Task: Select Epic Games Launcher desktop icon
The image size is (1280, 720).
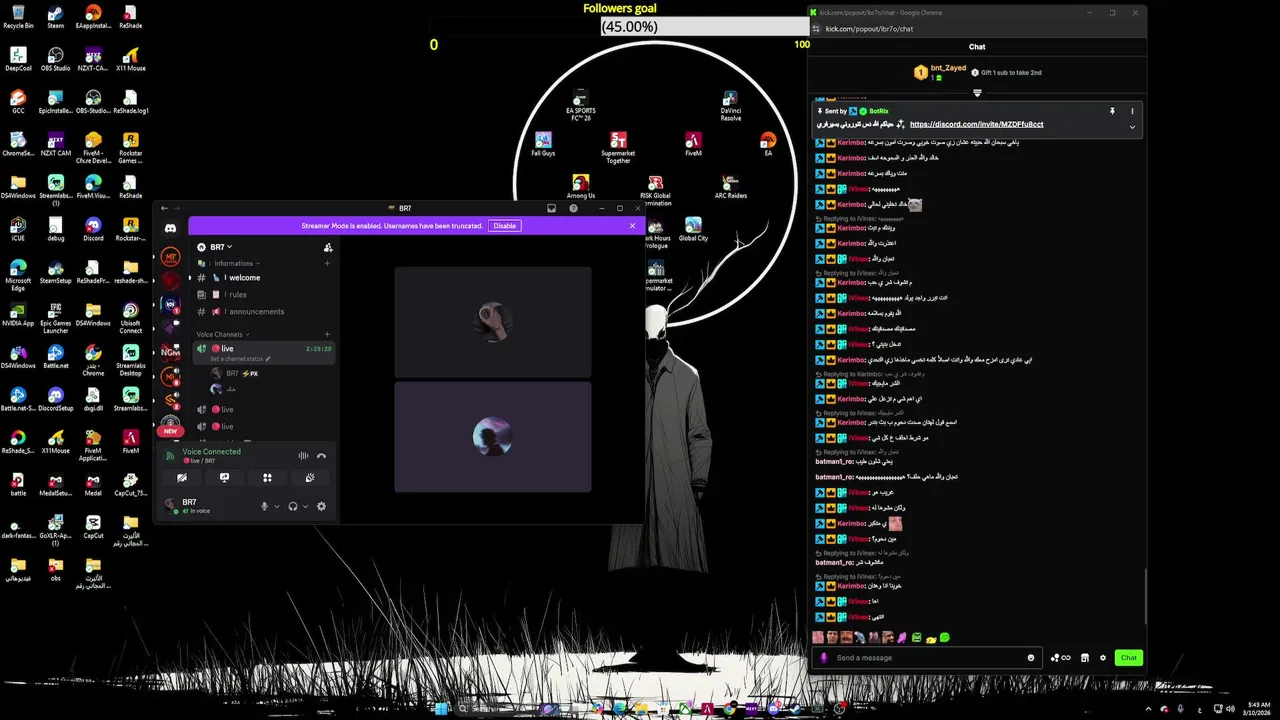Action: (x=56, y=318)
